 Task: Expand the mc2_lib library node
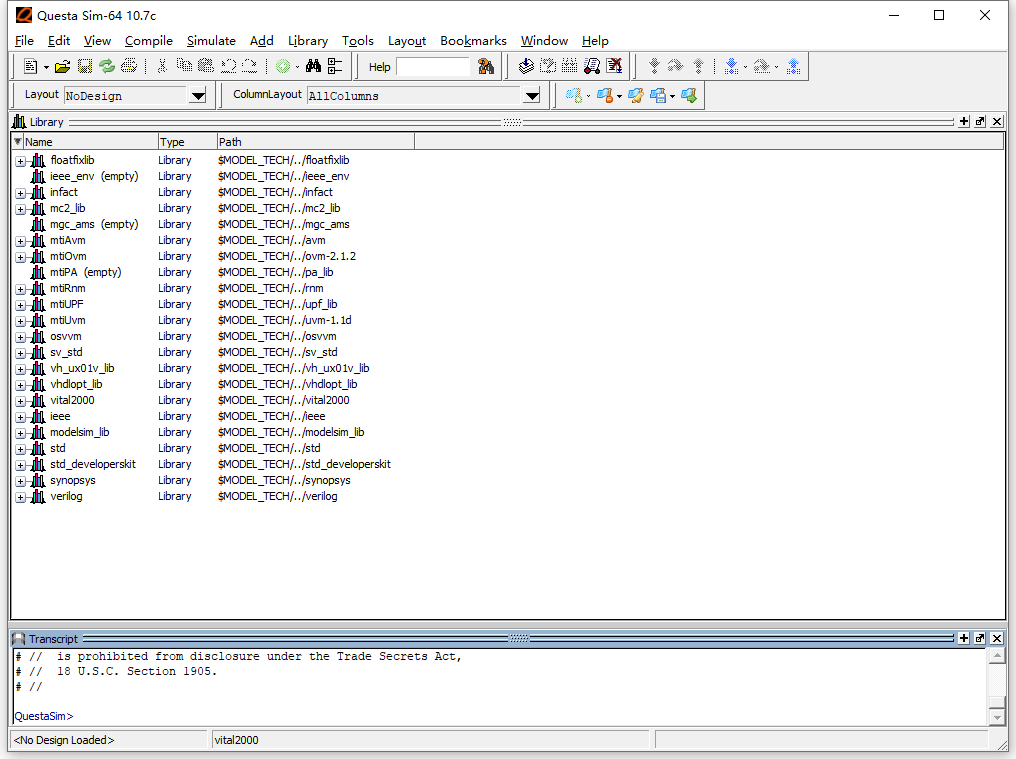tap(21, 209)
